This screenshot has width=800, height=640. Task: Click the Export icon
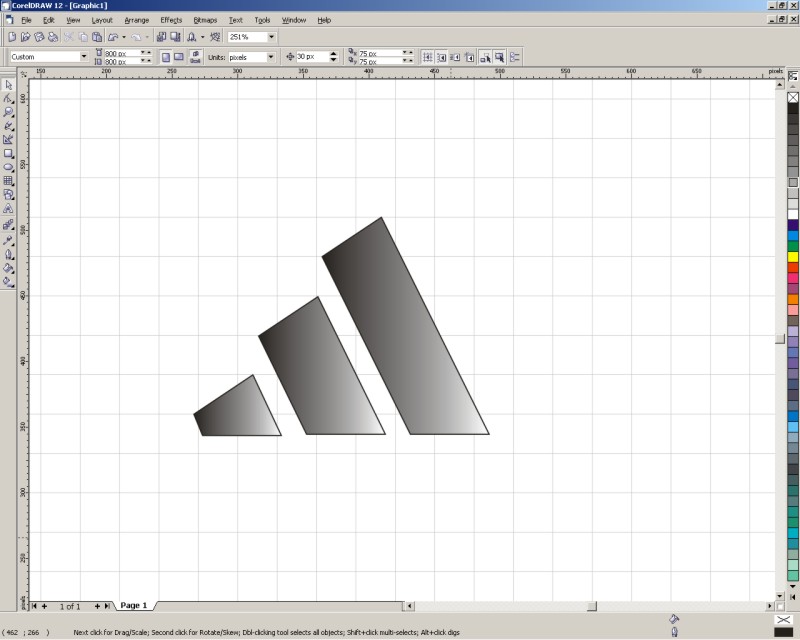[x=175, y=37]
